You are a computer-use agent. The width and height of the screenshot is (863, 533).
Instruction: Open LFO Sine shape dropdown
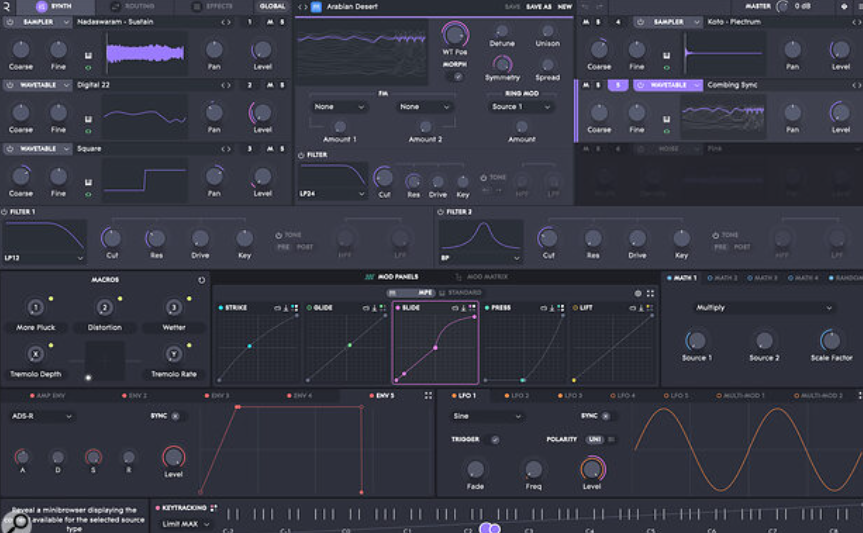(x=487, y=416)
